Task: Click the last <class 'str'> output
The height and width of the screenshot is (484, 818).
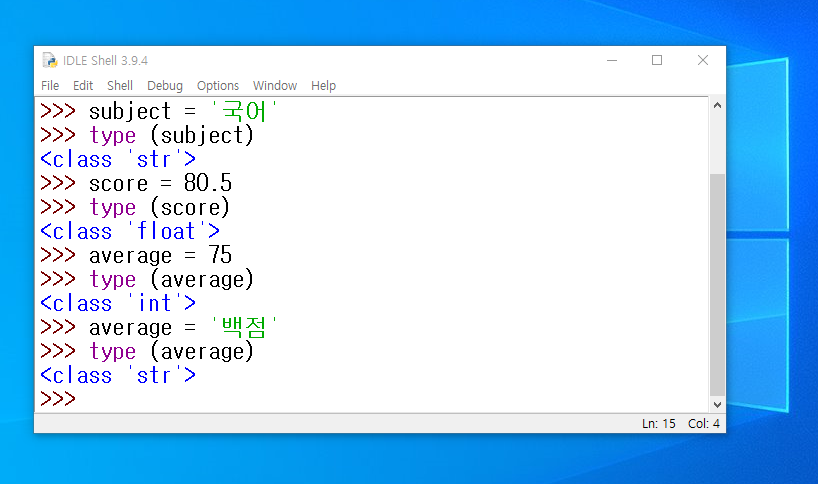Action: click(118, 375)
